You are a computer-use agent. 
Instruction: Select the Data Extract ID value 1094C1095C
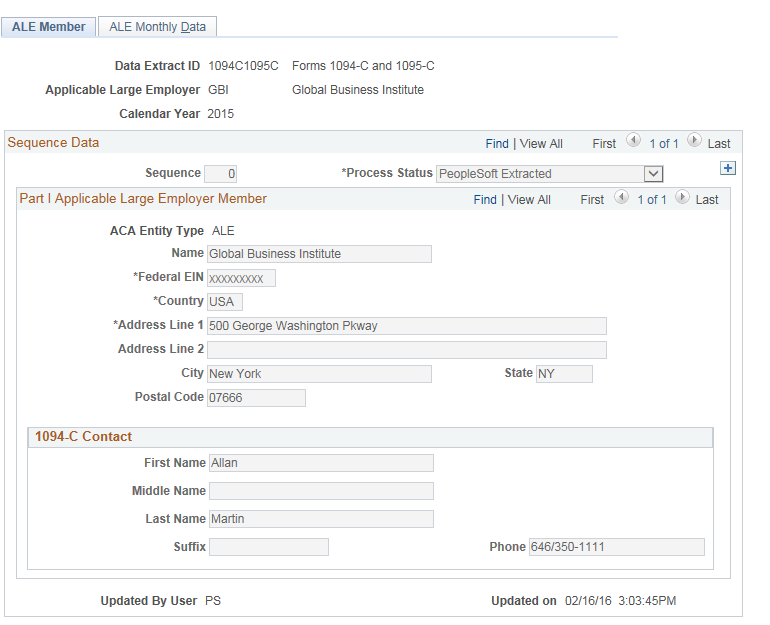(x=243, y=66)
